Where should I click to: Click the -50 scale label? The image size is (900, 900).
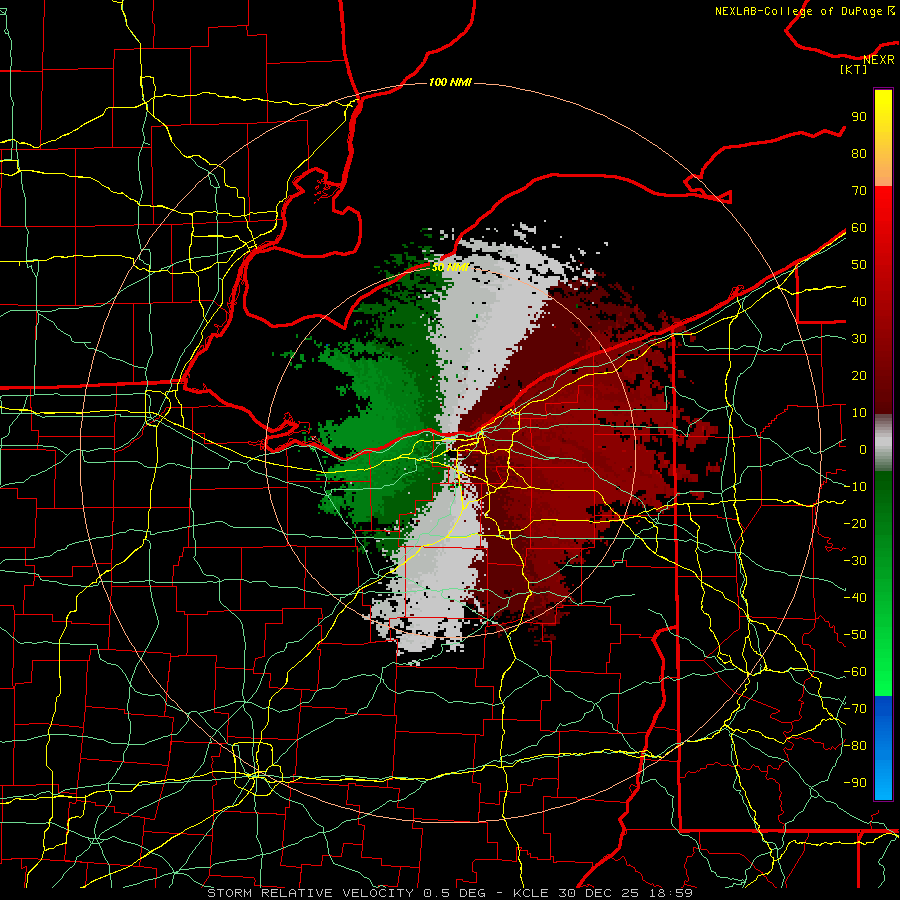(x=855, y=635)
